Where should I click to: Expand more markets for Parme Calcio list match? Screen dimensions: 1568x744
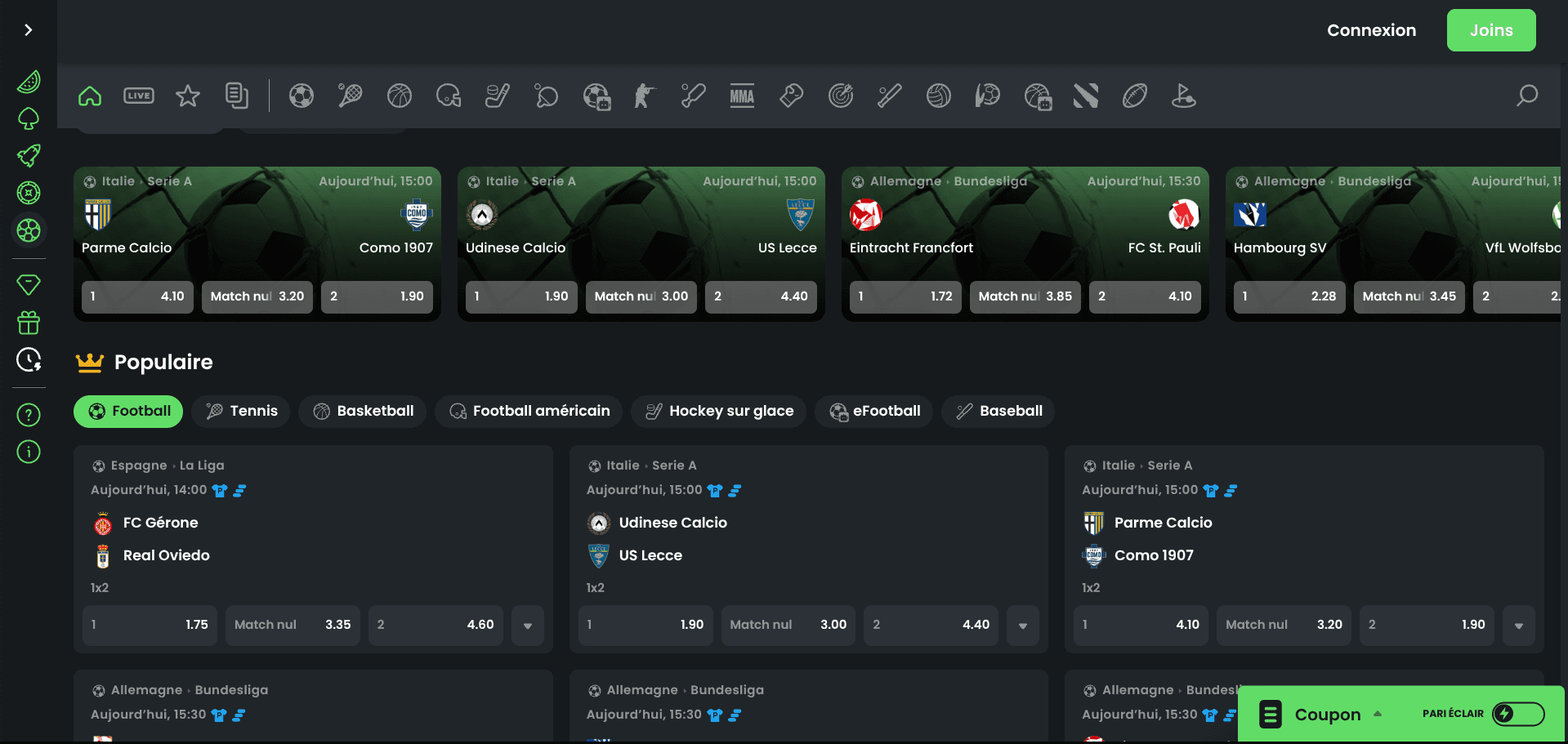[1519, 626]
